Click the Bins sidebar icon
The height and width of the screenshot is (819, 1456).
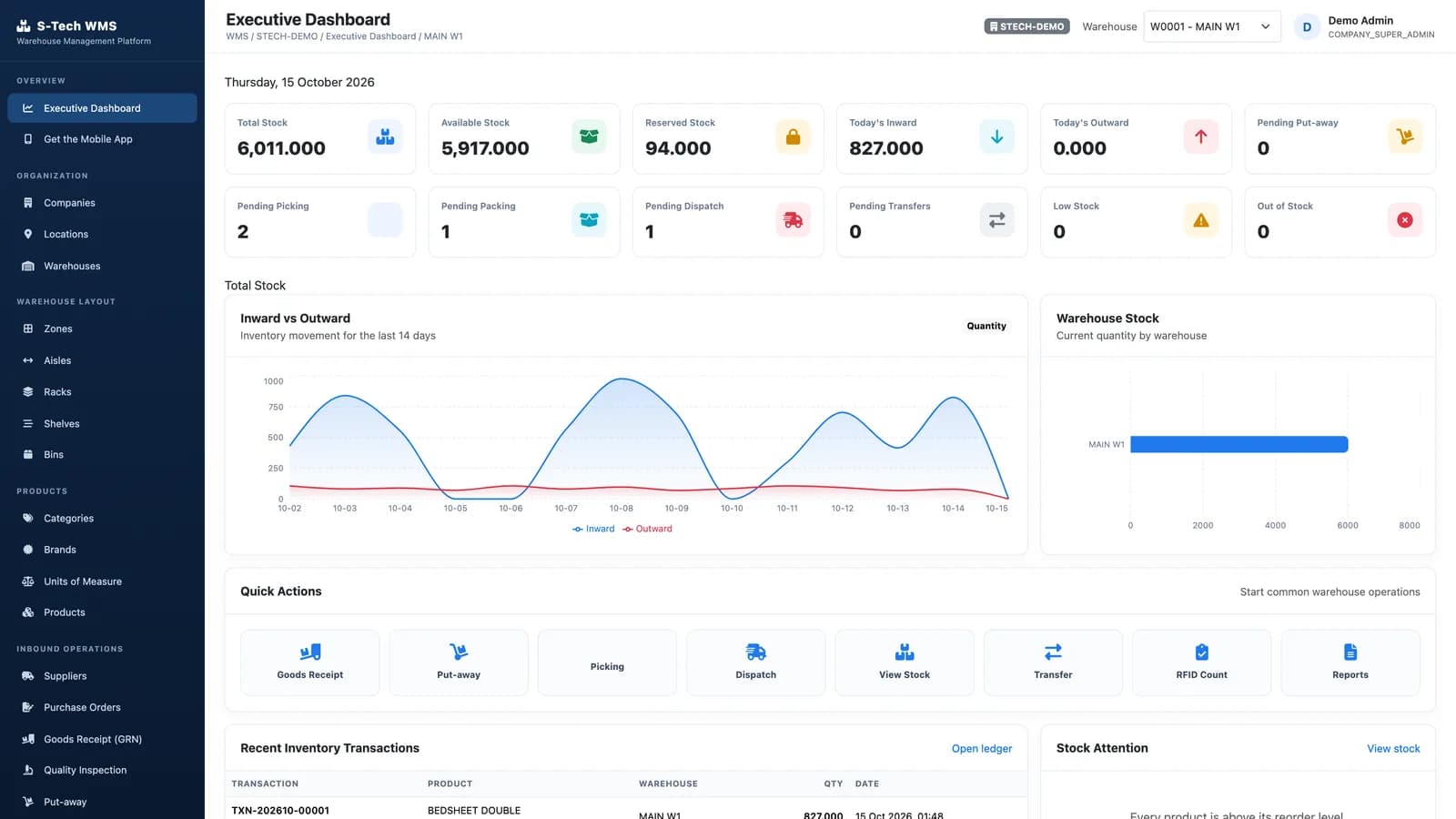[28, 455]
